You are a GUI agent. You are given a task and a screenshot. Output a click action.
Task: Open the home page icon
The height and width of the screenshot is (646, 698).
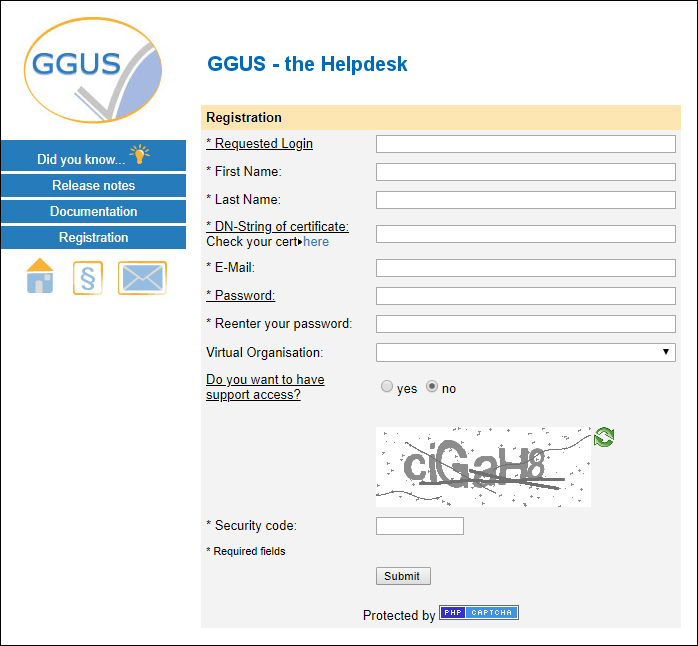tap(40, 276)
